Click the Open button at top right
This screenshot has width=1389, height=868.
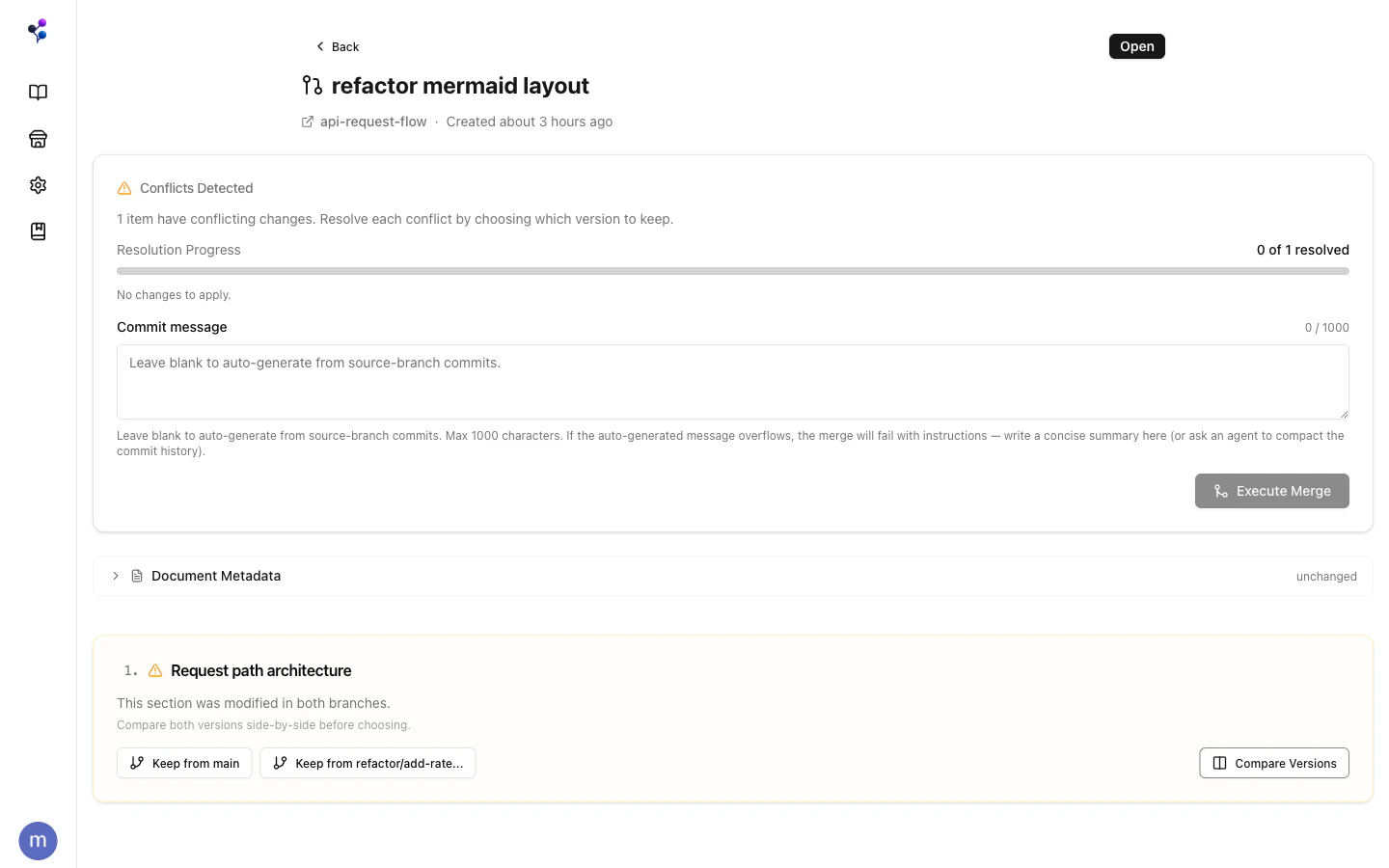pos(1136,45)
